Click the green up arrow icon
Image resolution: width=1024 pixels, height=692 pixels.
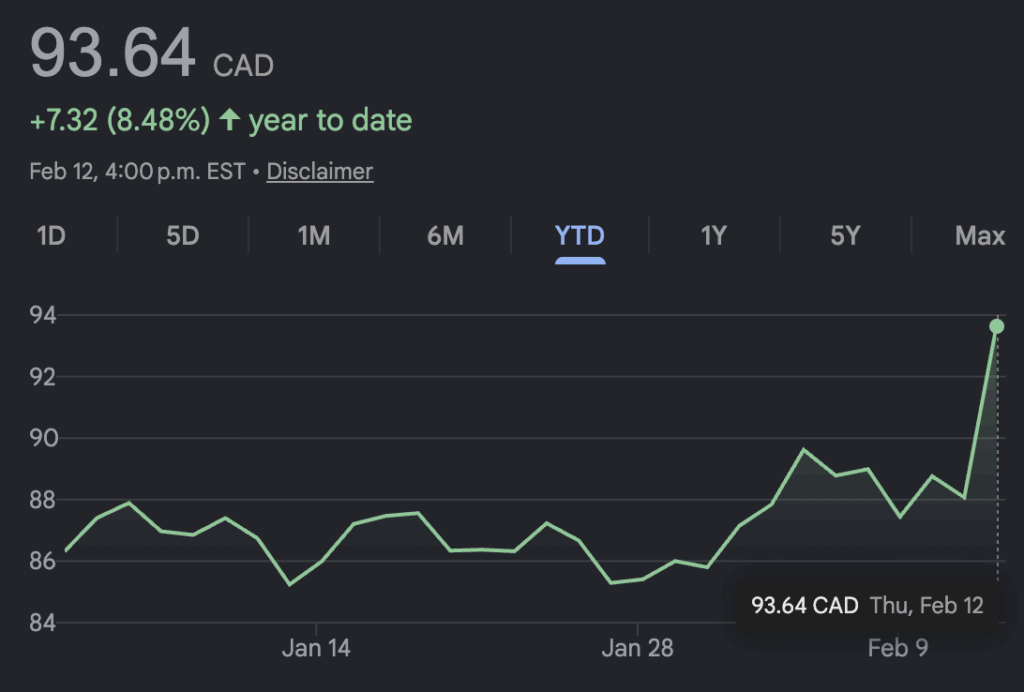[230, 121]
